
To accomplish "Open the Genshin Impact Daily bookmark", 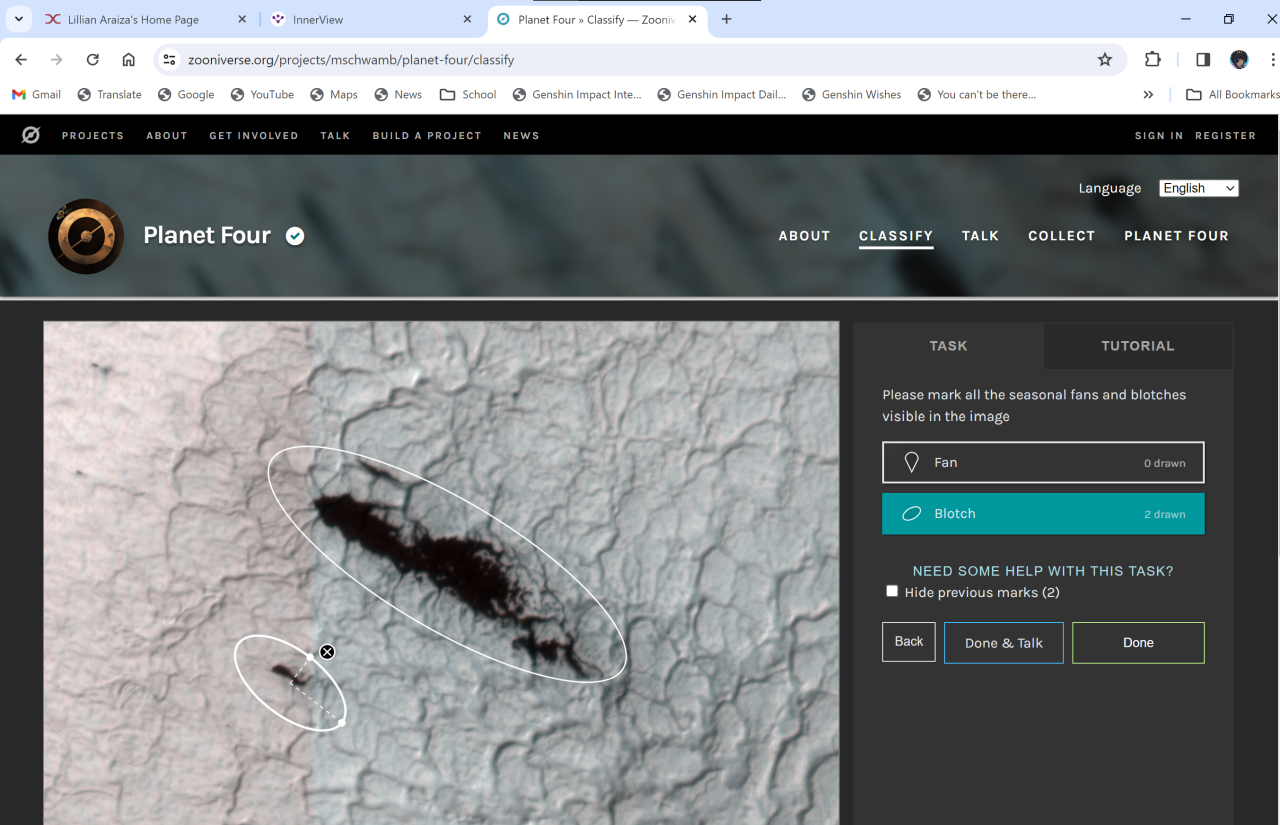I will (x=722, y=94).
